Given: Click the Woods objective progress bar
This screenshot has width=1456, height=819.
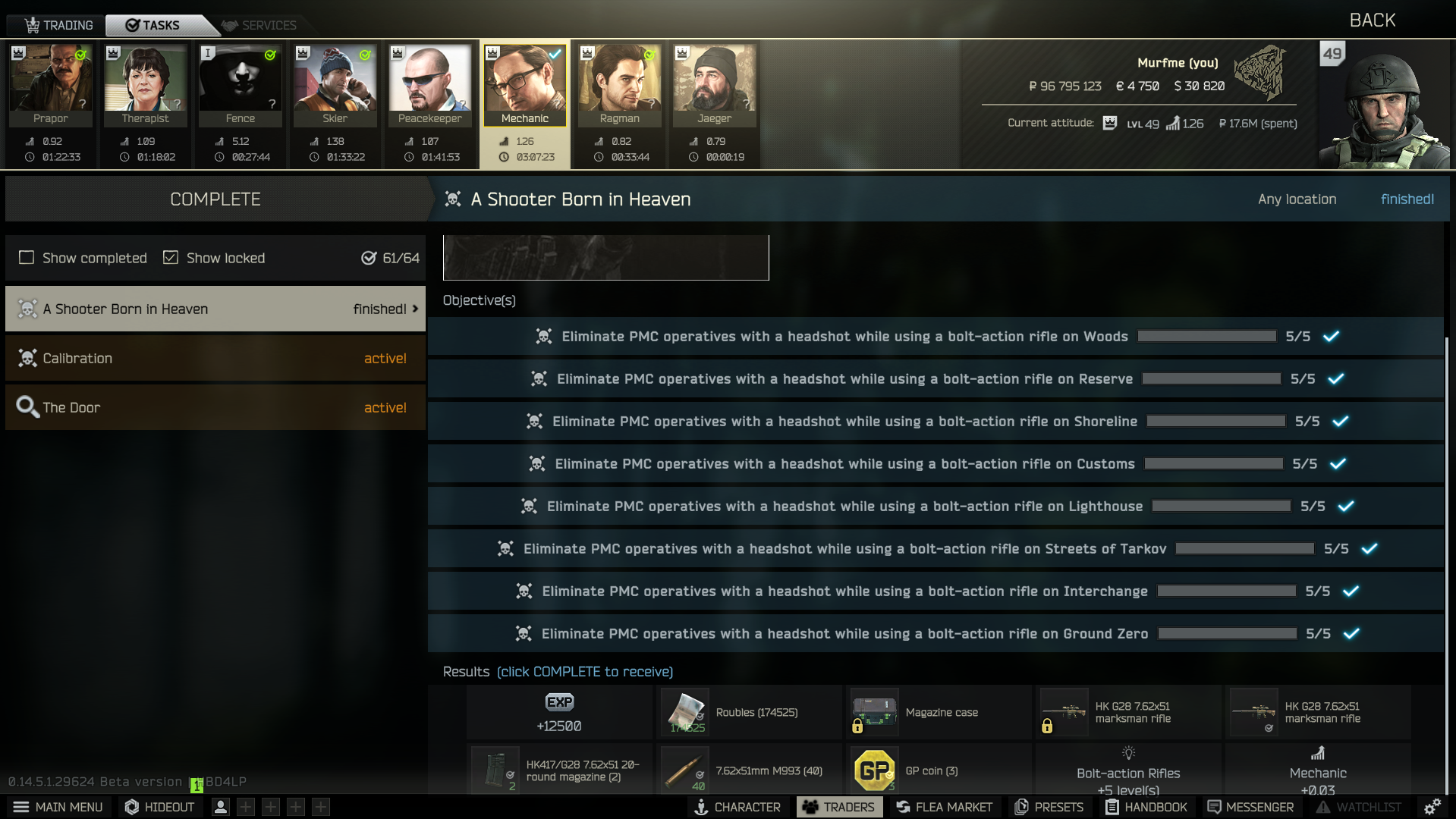Looking at the screenshot, I should pos(1206,336).
